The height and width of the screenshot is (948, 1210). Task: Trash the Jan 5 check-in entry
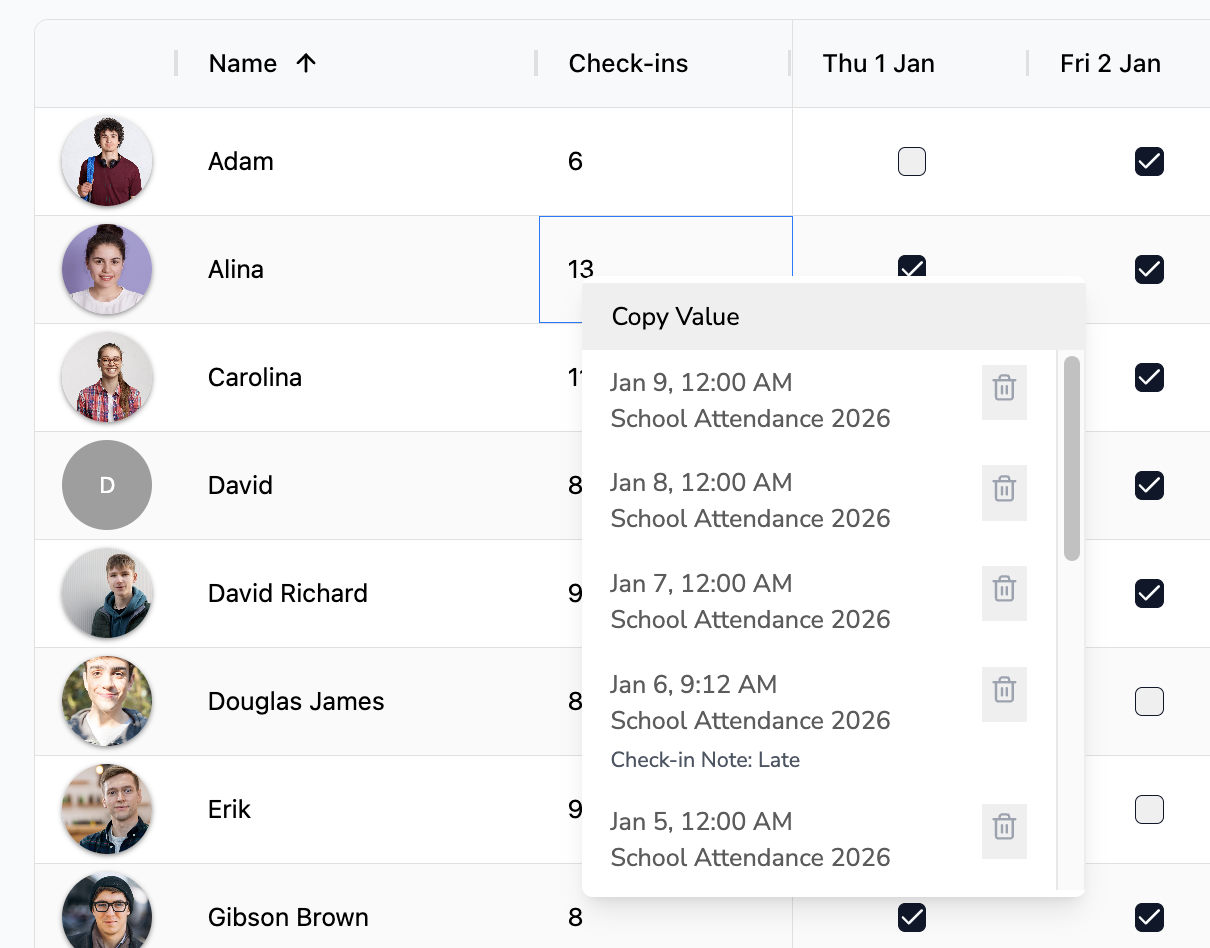[x=1004, y=827]
